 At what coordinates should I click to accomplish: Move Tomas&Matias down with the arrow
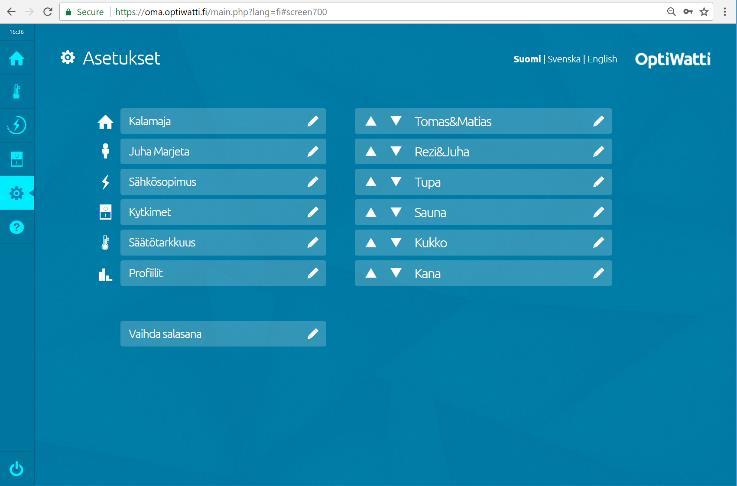[x=396, y=121]
